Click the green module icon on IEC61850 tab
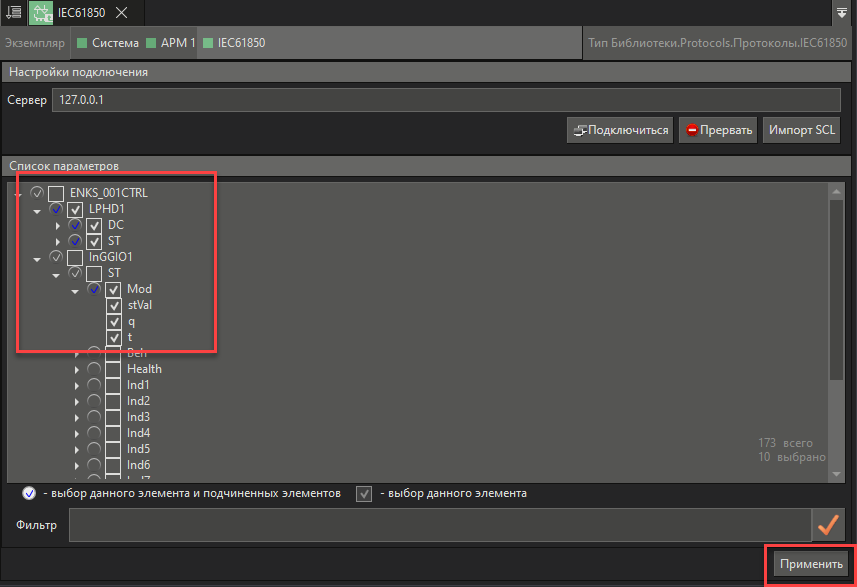 [x=41, y=14]
